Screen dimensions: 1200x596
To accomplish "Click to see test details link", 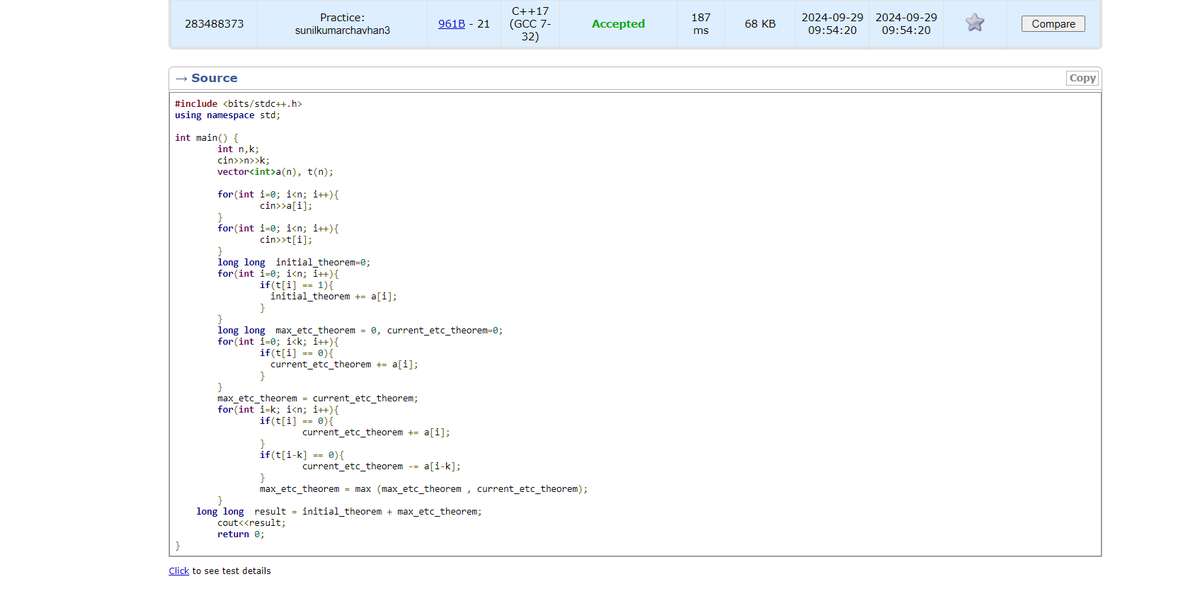I will coord(179,571).
